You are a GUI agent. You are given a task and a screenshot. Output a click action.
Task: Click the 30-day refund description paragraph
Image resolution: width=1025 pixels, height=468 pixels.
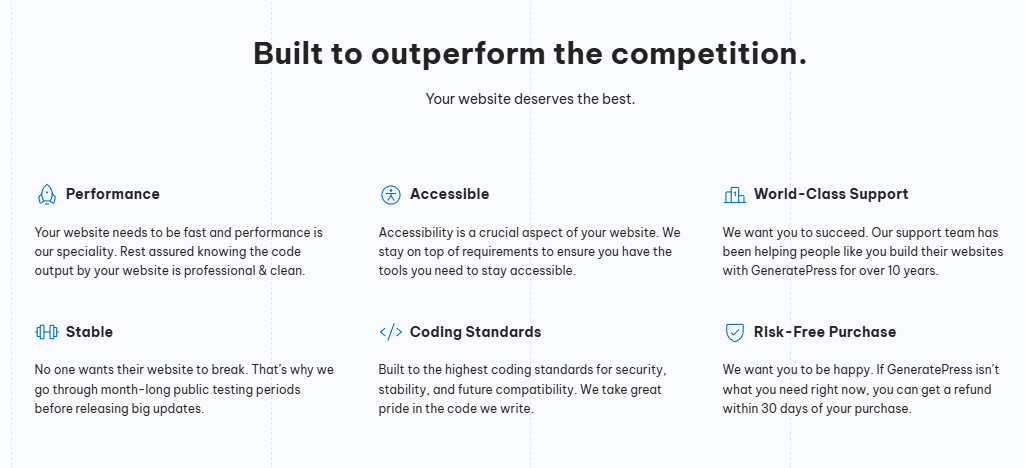click(860, 389)
